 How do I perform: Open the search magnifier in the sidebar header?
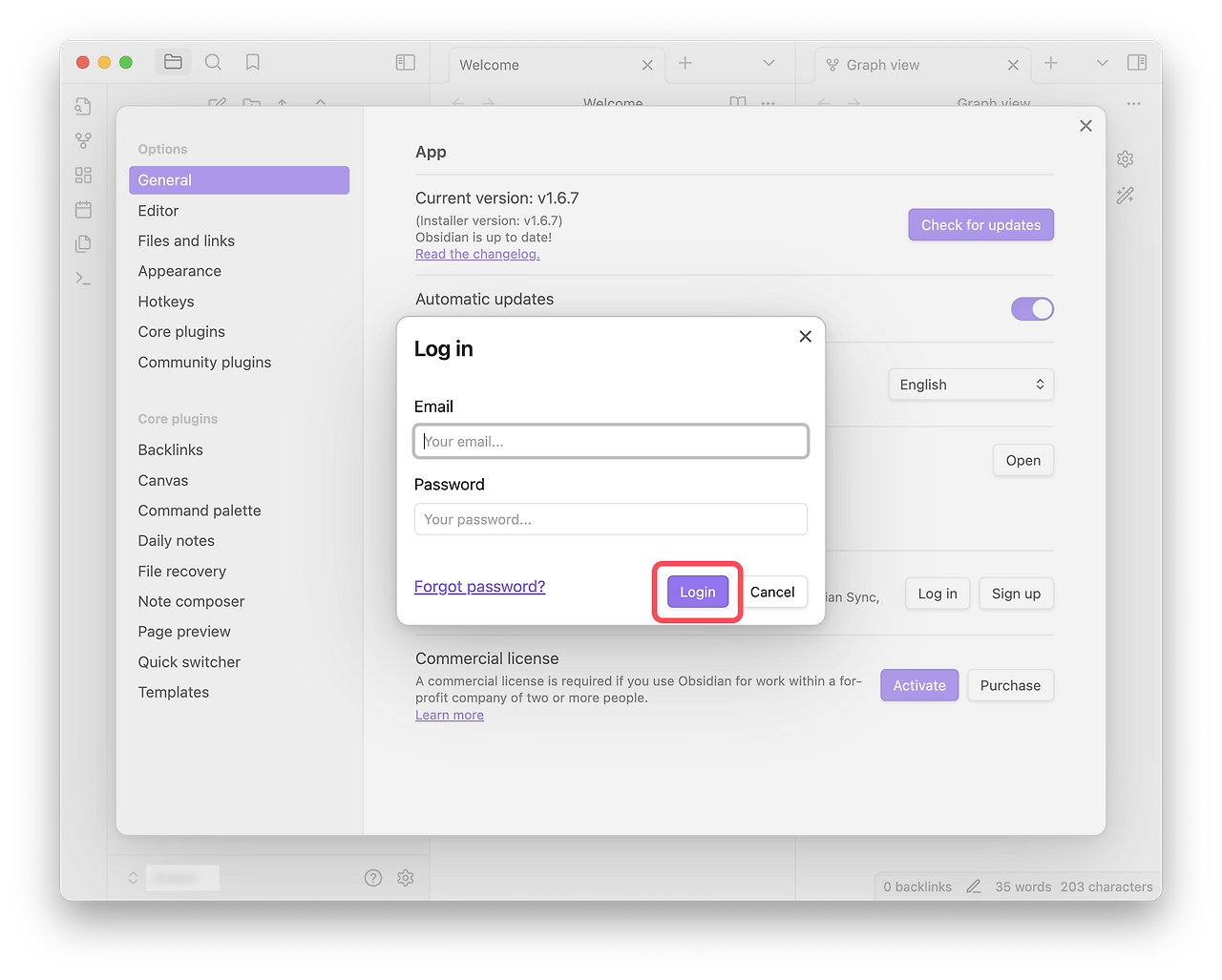213,62
